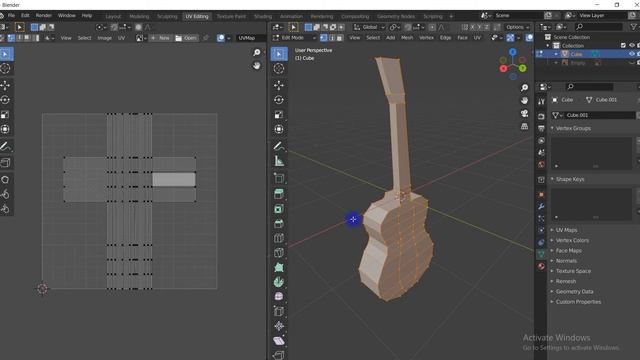Select the Transform tool in the 3D viewport toolbar
Image resolution: width=640 pixels, height=360 pixels.
tap(279, 129)
